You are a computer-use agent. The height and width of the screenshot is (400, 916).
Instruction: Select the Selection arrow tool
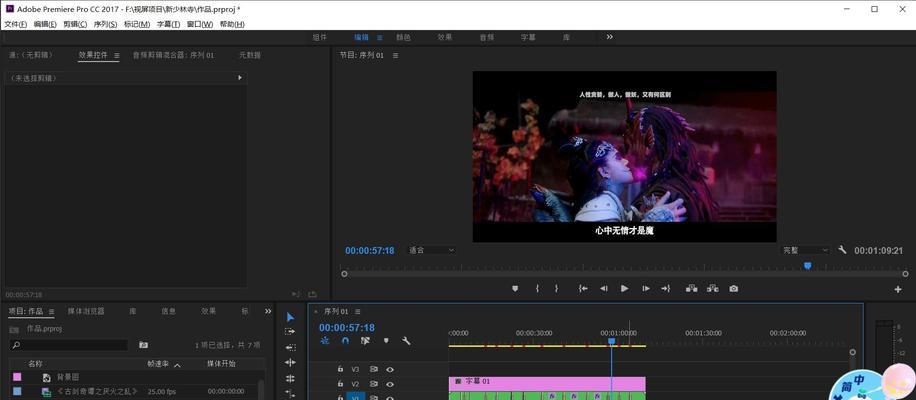[290, 317]
